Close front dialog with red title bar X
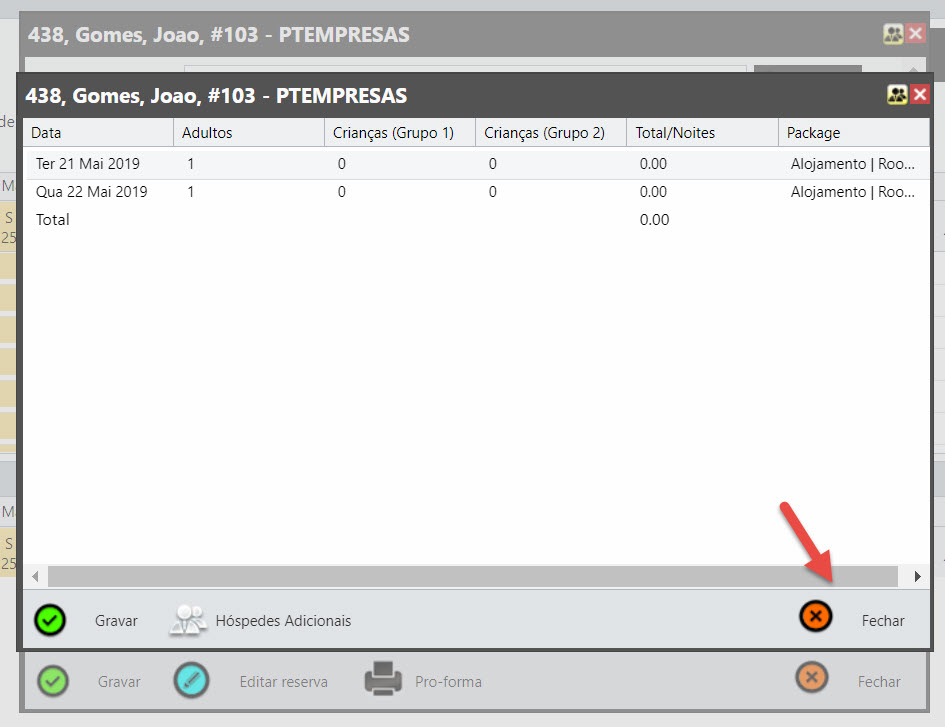 click(919, 95)
